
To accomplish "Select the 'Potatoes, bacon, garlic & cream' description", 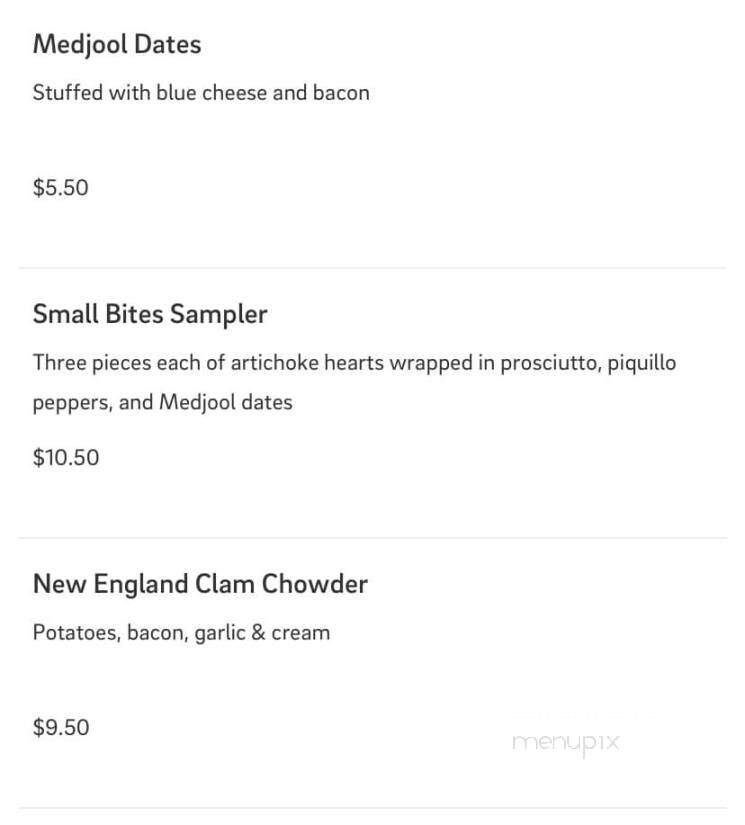I will click(x=182, y=632).
